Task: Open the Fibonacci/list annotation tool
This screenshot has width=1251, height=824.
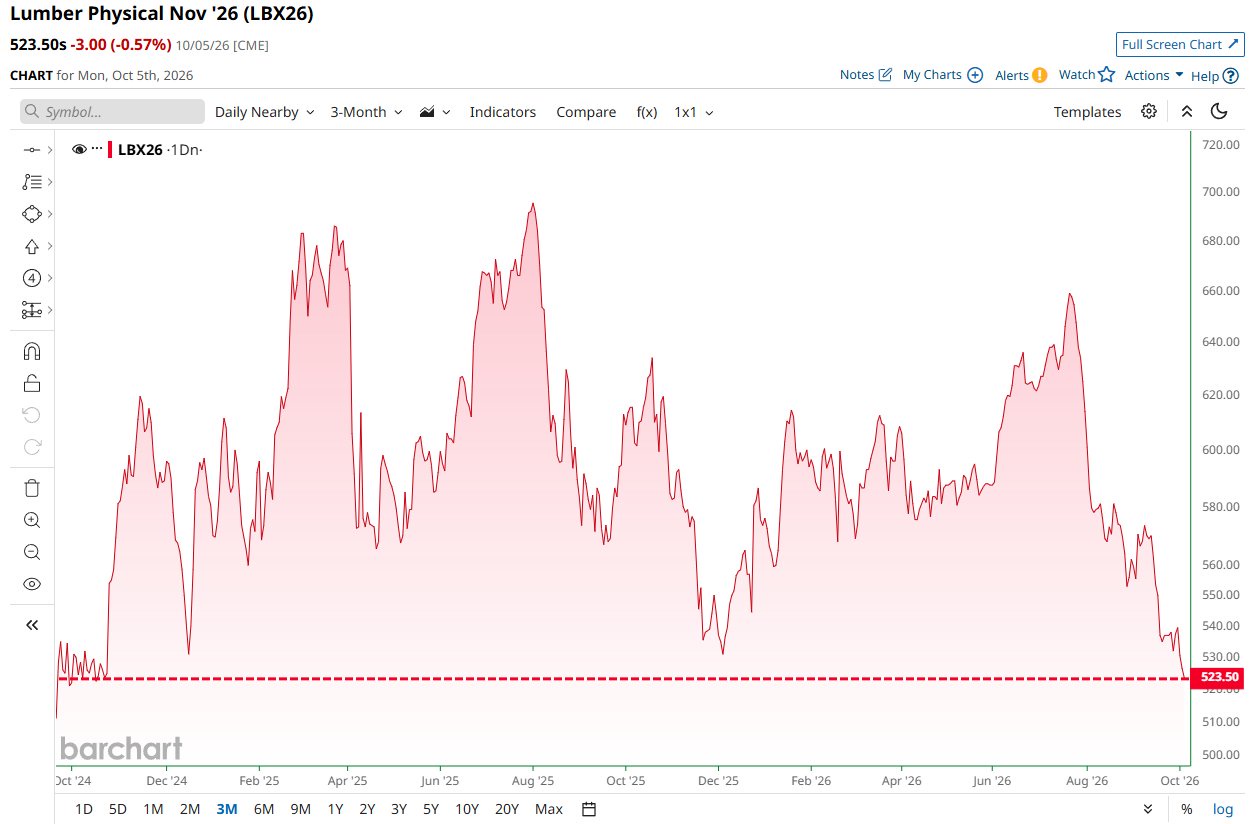Action: click(31, 182)
